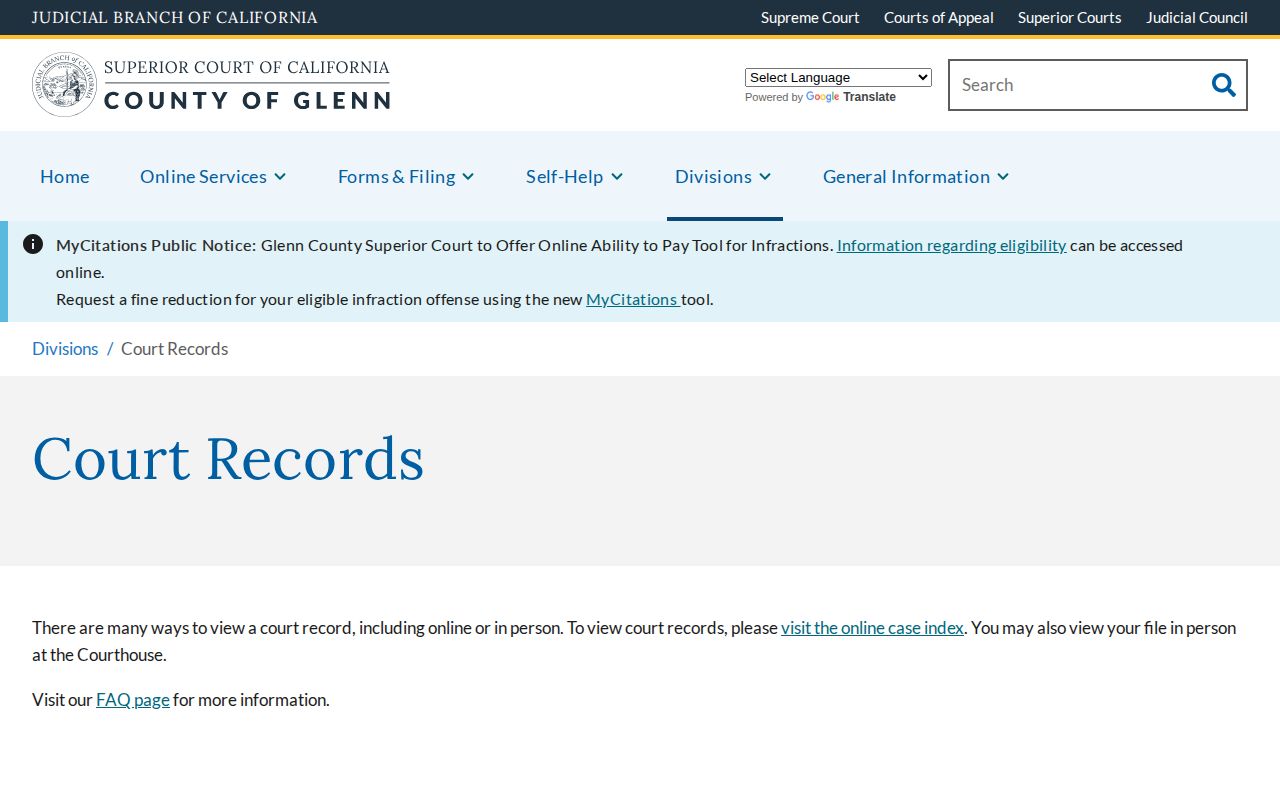The height and width of the screenshot is (800, 1280).
Task: Open the Self-Help menu
Action: (564, 176)
